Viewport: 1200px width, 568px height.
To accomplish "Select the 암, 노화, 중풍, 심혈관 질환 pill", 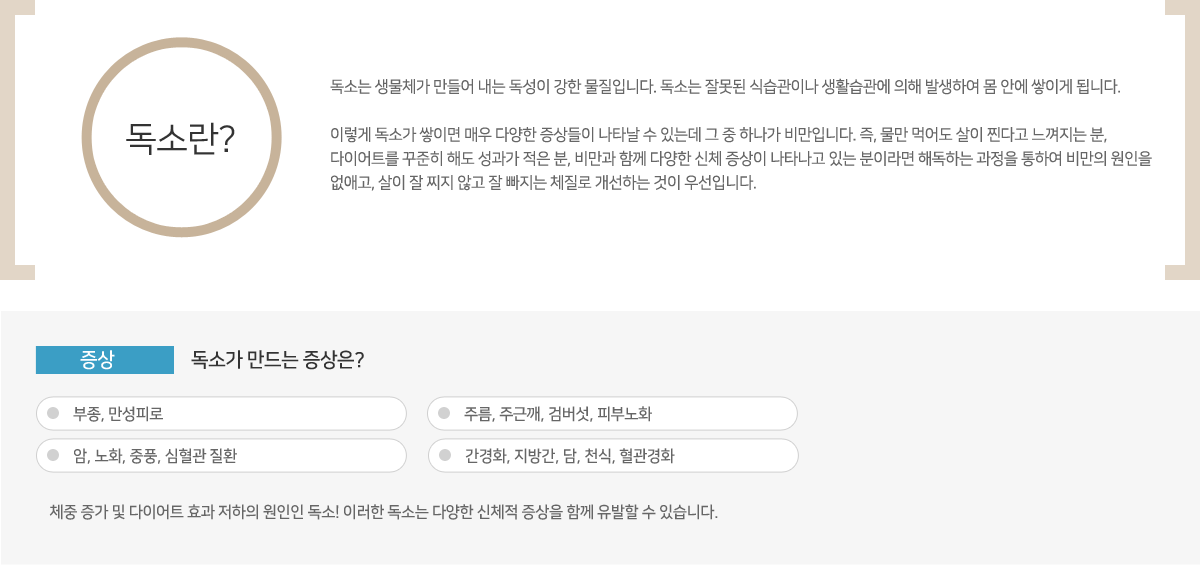I will click(221, 455).
